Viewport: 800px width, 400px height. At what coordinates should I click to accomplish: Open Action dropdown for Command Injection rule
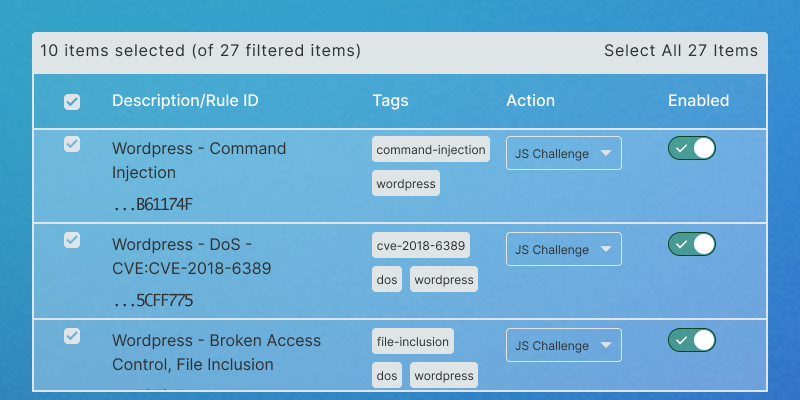pos(564,153)
